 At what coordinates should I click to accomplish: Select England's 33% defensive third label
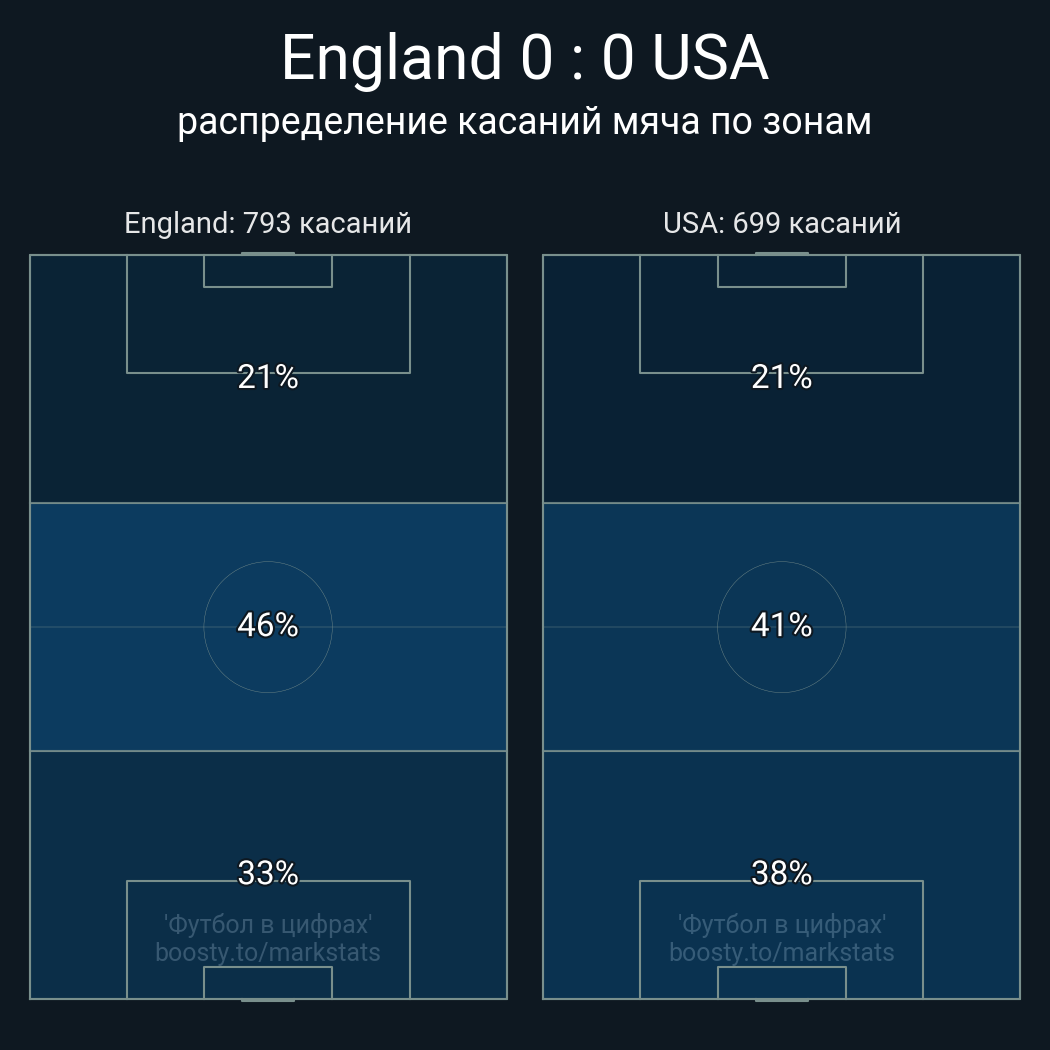point(268,873)
